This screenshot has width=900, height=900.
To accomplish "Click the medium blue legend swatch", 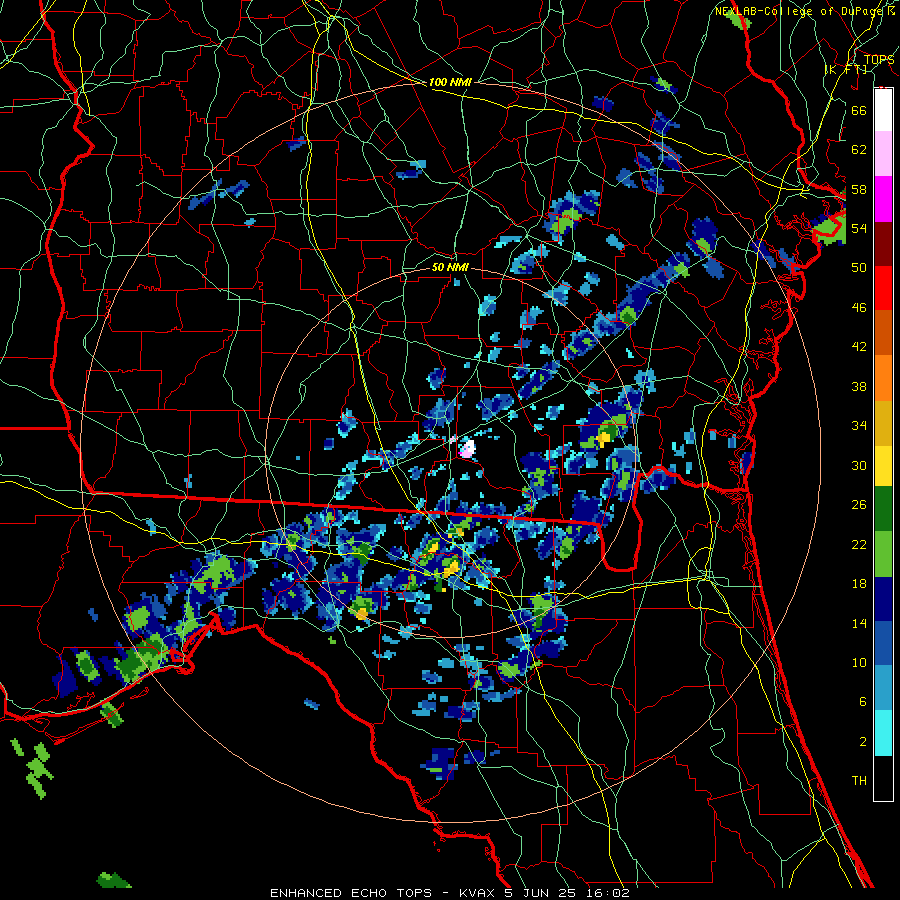I will coord(883,644).
